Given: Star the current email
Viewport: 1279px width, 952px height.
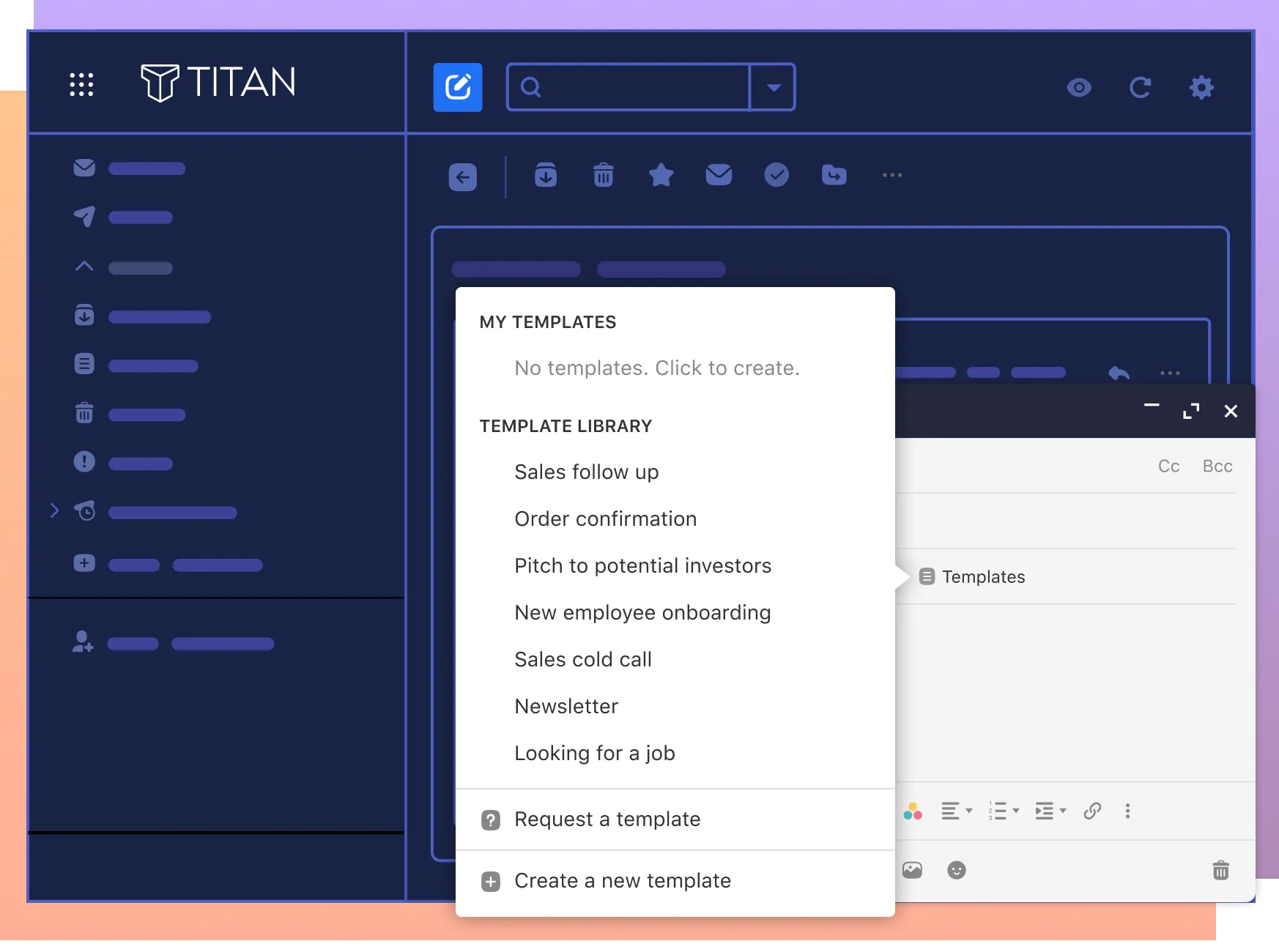Looking at the screenshot, I should [661, 175].
